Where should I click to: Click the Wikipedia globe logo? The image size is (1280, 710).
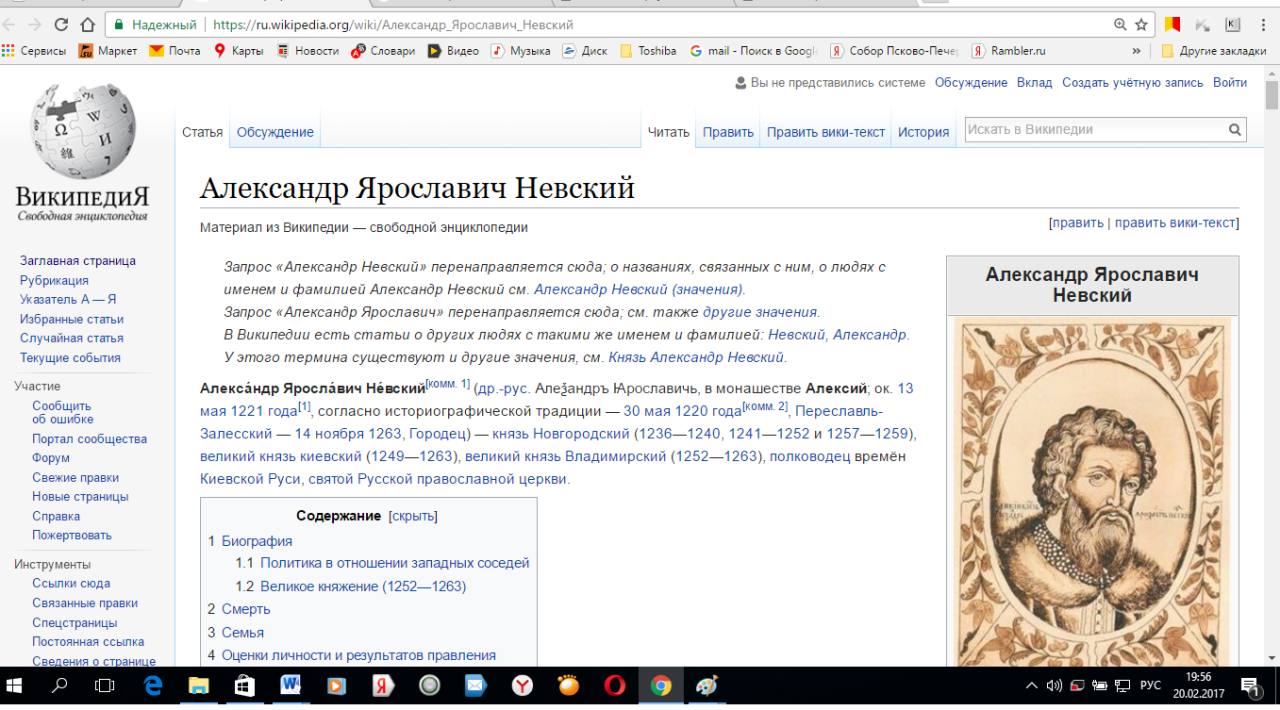(82, 131)
